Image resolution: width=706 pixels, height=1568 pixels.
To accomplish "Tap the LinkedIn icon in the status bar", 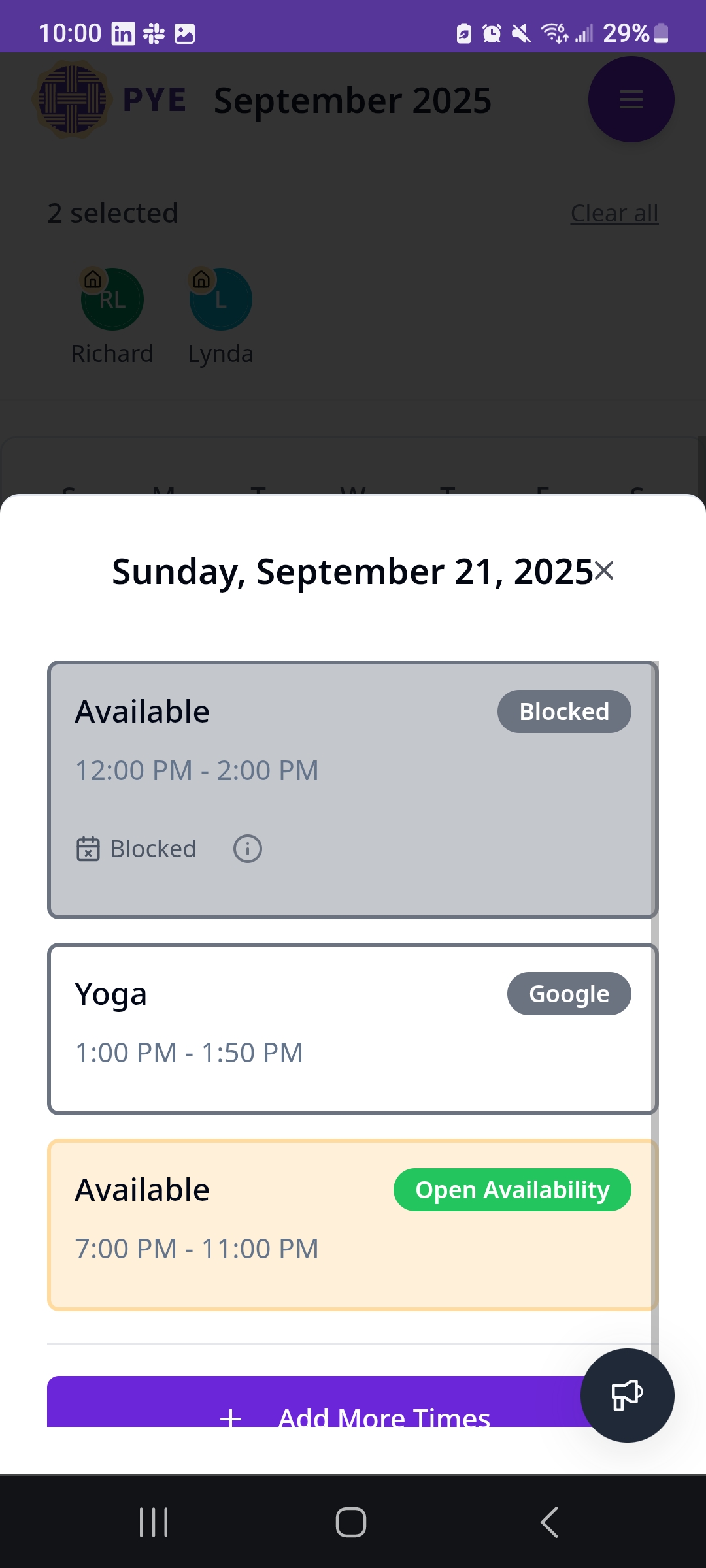I will pos(122,33).
